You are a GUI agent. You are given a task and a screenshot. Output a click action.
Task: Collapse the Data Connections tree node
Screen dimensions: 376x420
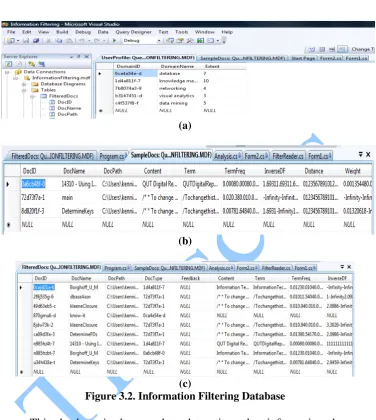8,72
